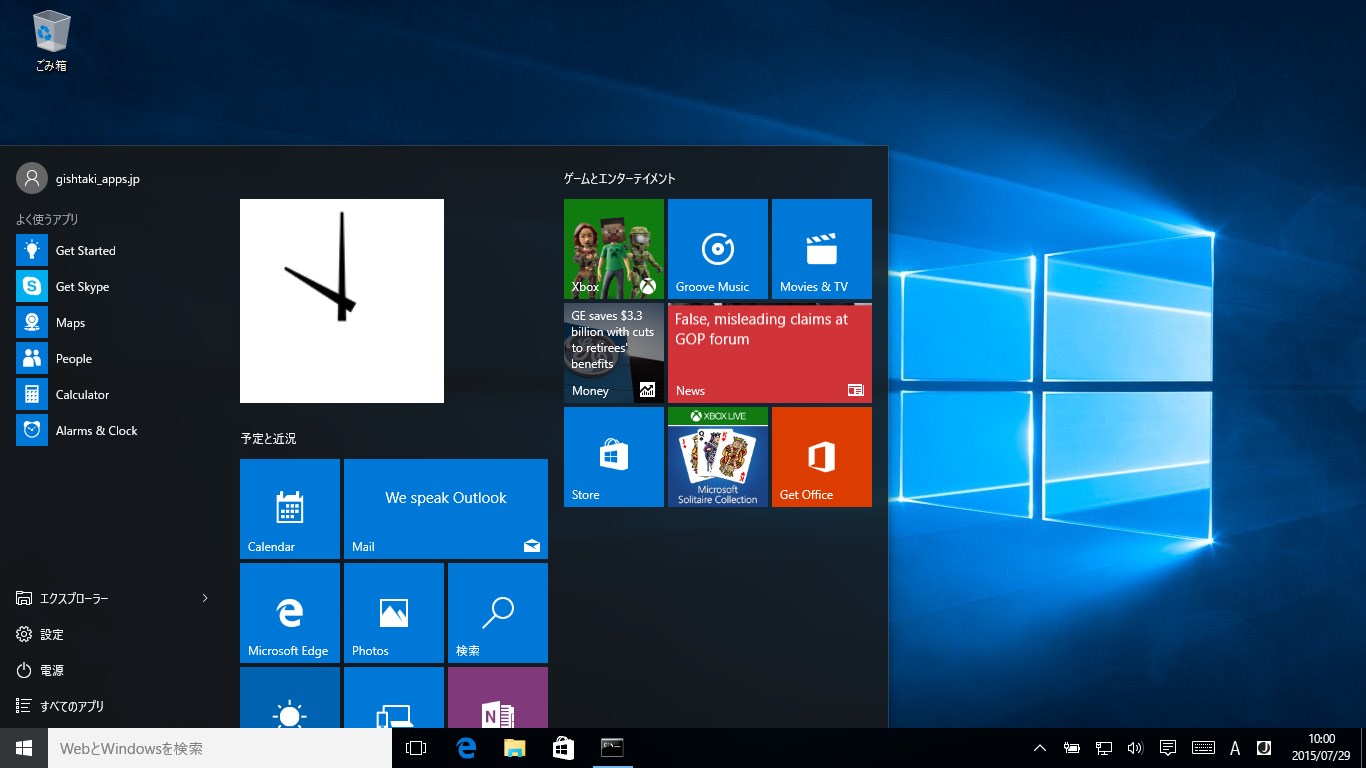Screen dimensions: 1366x768
Task: Switch to Command Prompt on taskbar
Action: click(x=612, y=748)
